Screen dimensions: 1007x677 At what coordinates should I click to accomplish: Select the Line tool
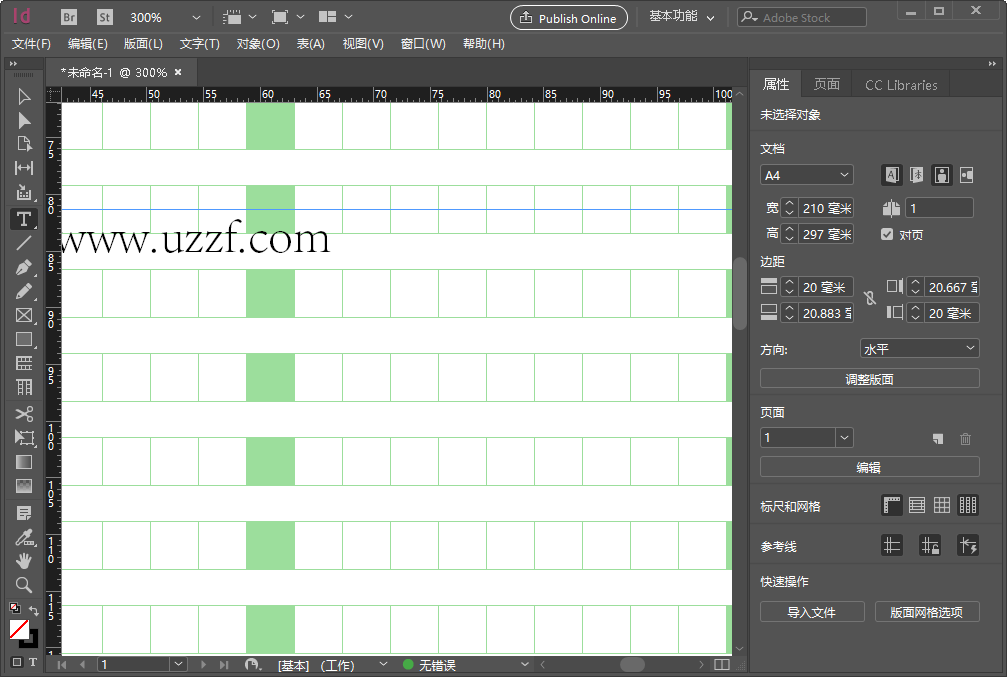(24, 242)
